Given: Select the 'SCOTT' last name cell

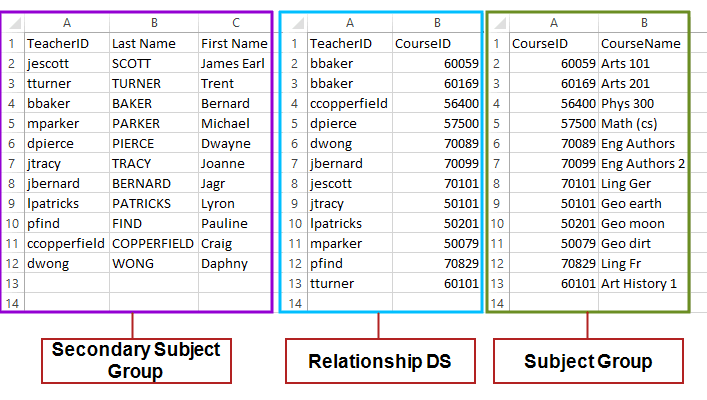Looking at the screenshot, I should click(x=154, y=63).
